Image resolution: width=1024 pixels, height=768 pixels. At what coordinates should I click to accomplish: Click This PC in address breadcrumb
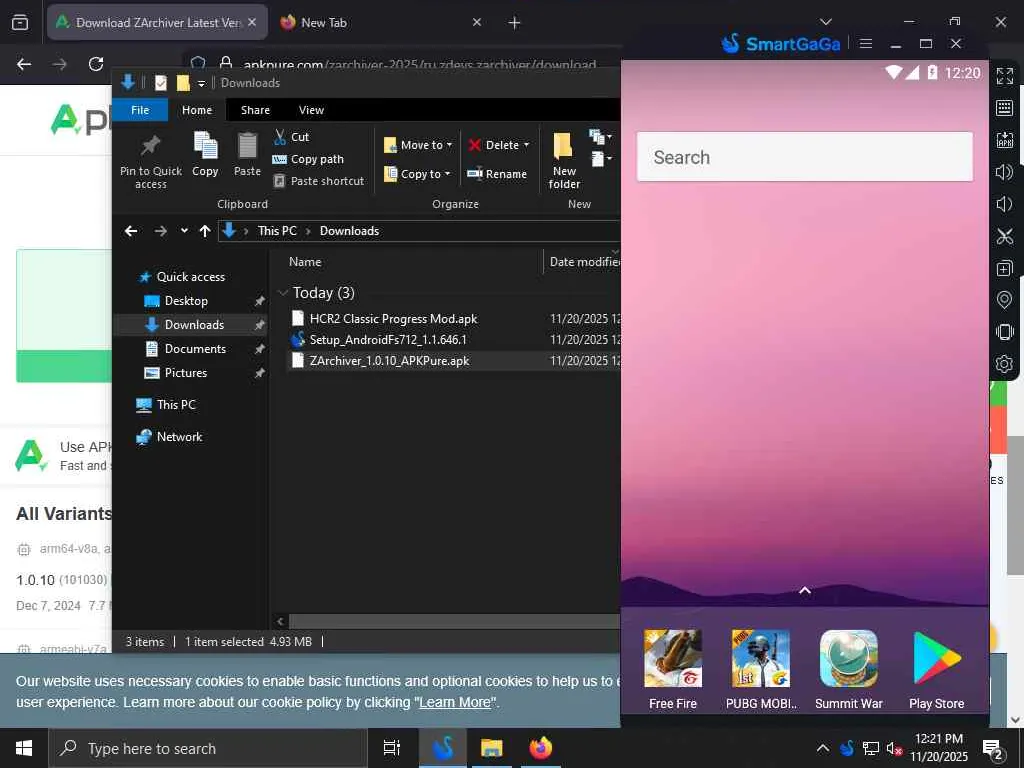point(277,231)
